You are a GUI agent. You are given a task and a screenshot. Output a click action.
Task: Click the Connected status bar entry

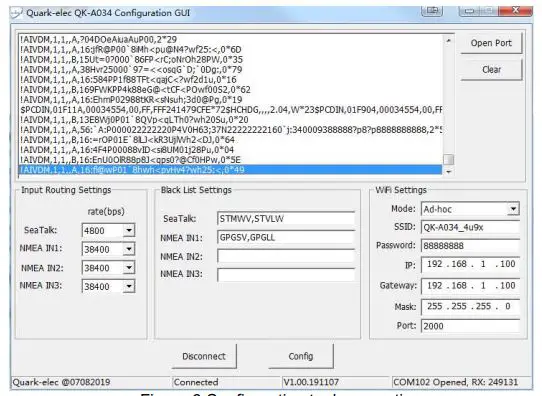pos(196,382)
